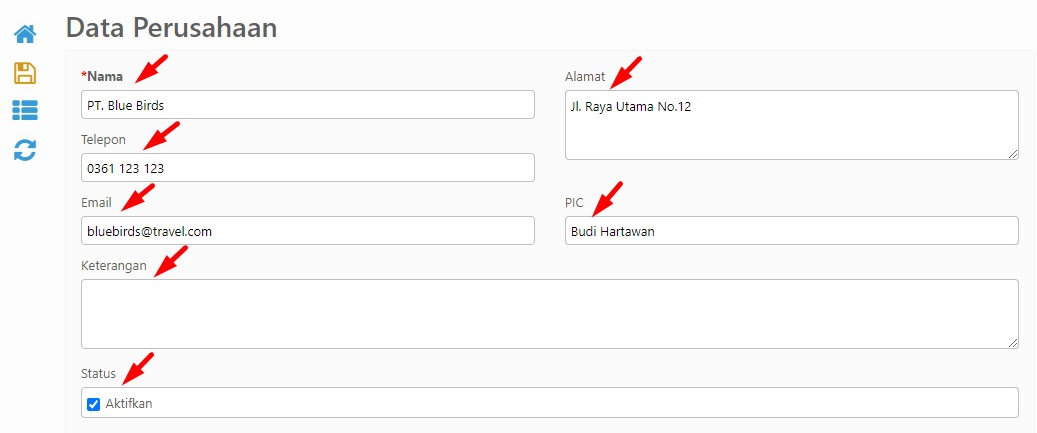Screen dimensions: 1037x433
Task: Go to the Home icon in sidebar
Action: [x=25, y=34]
